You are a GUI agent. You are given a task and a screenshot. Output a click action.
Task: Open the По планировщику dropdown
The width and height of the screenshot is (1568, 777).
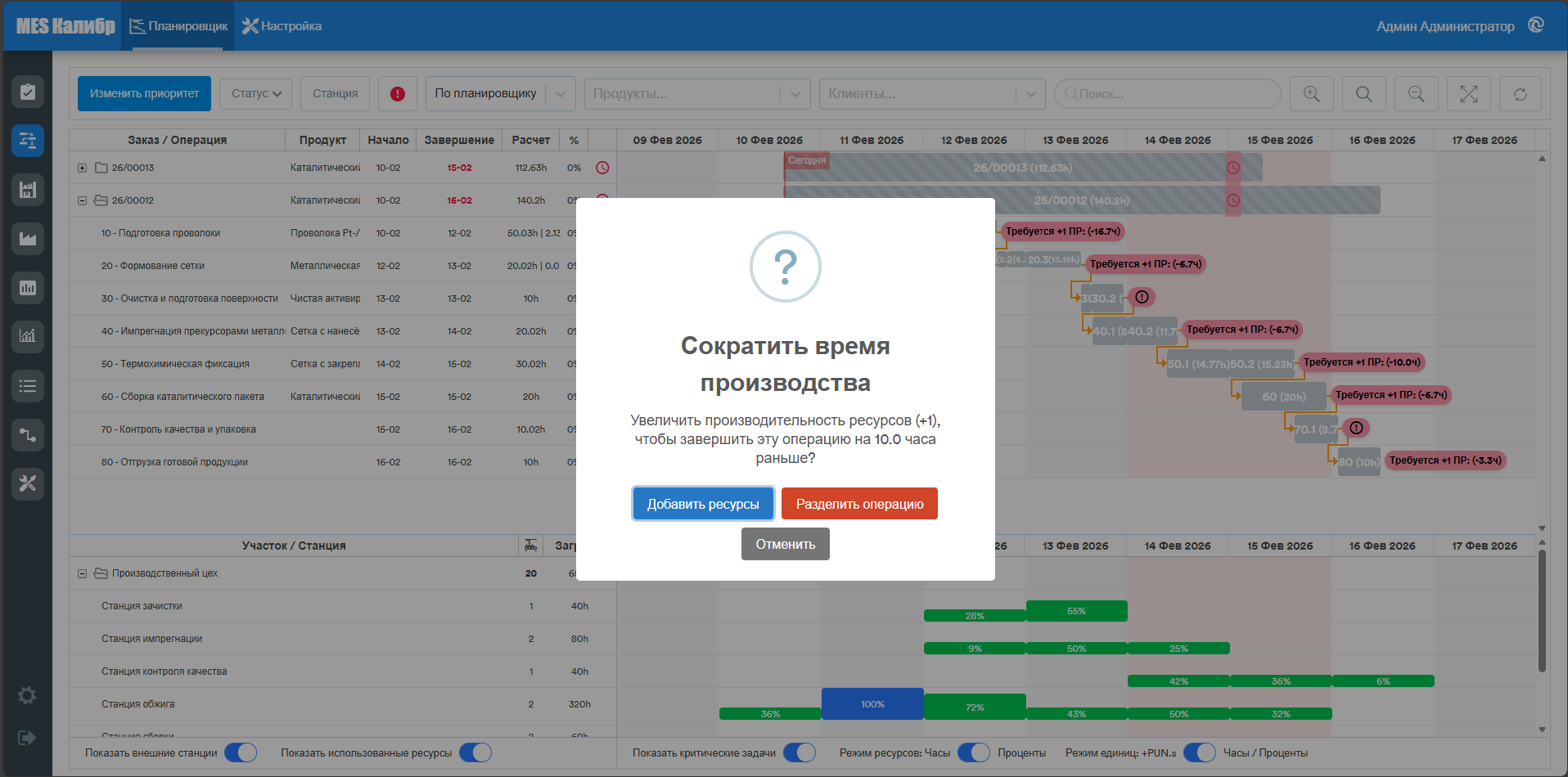[x=500, y=93]
